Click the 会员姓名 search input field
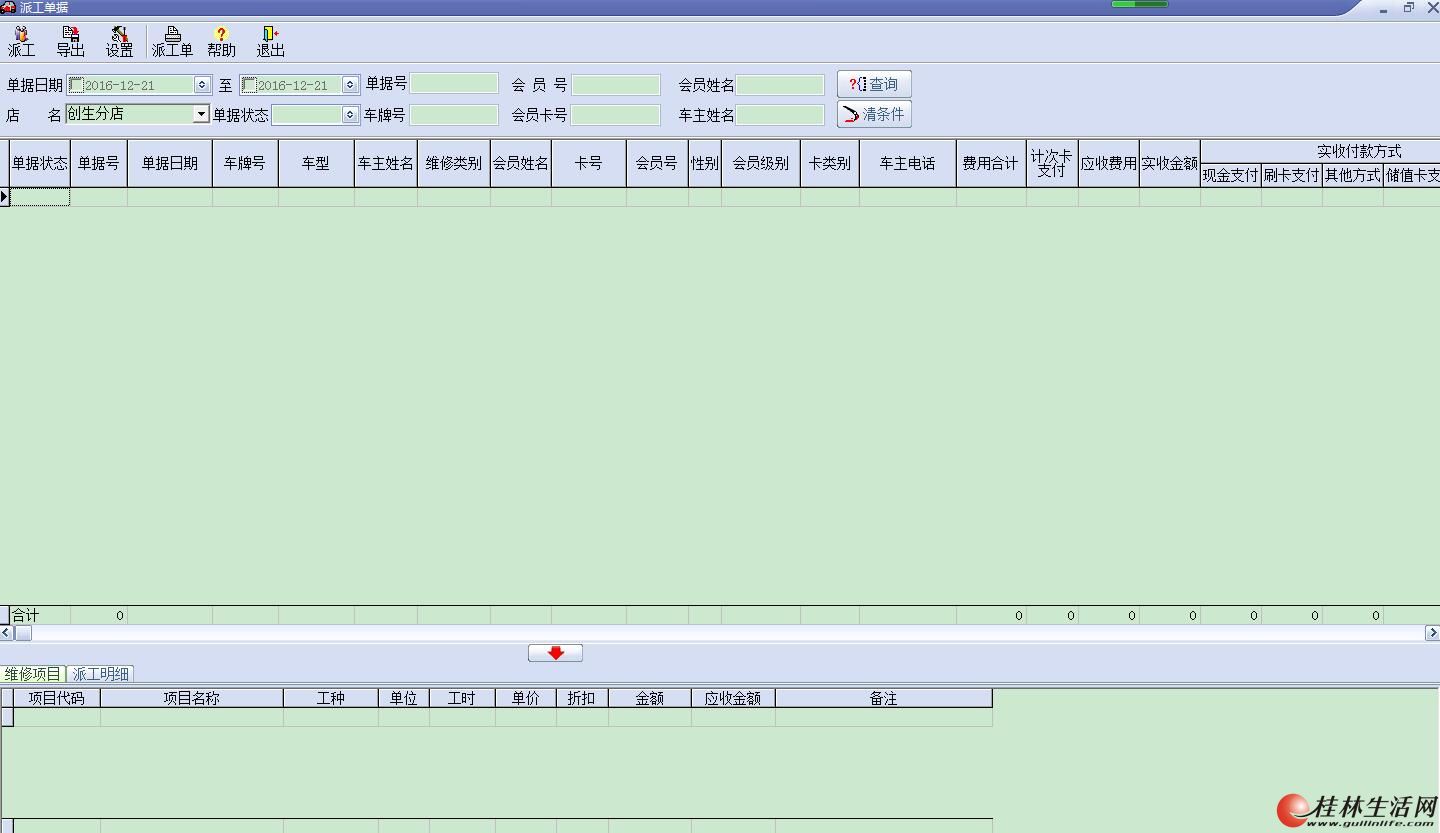This screenshot has height=833, width=1440. point(780,85)
